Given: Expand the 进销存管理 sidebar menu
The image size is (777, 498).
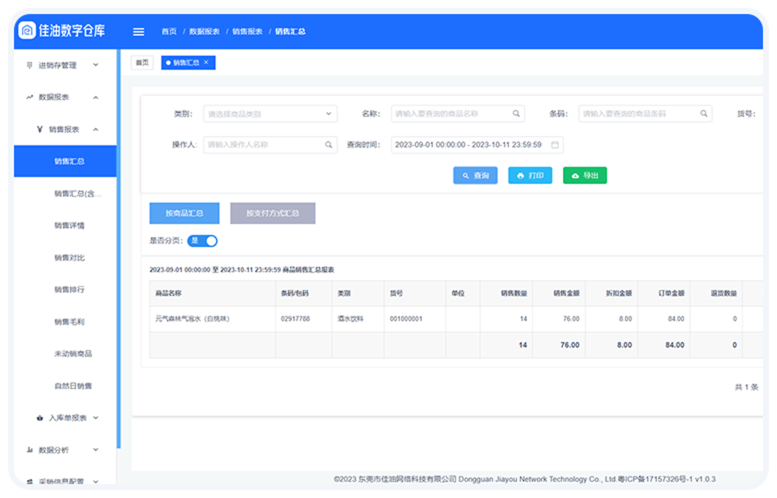Looking at the screenshot, I should (62, 65).
